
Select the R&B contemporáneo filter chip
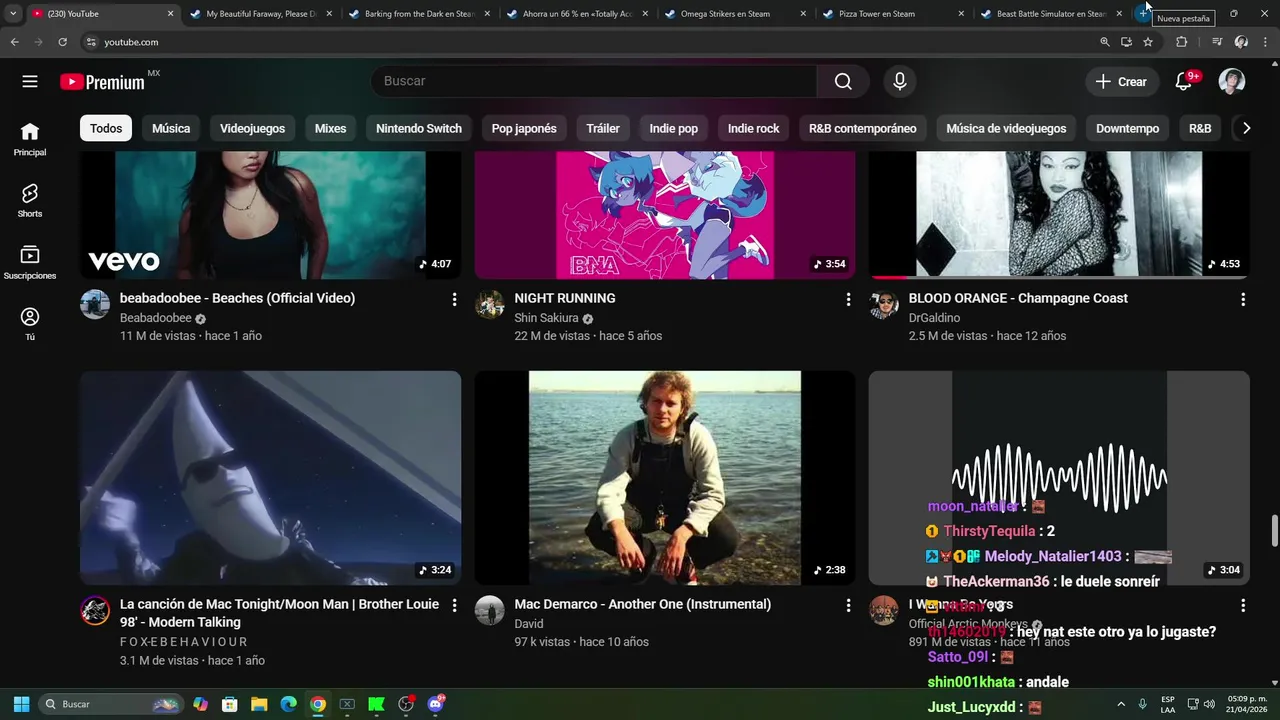click(x=863, y=128)
